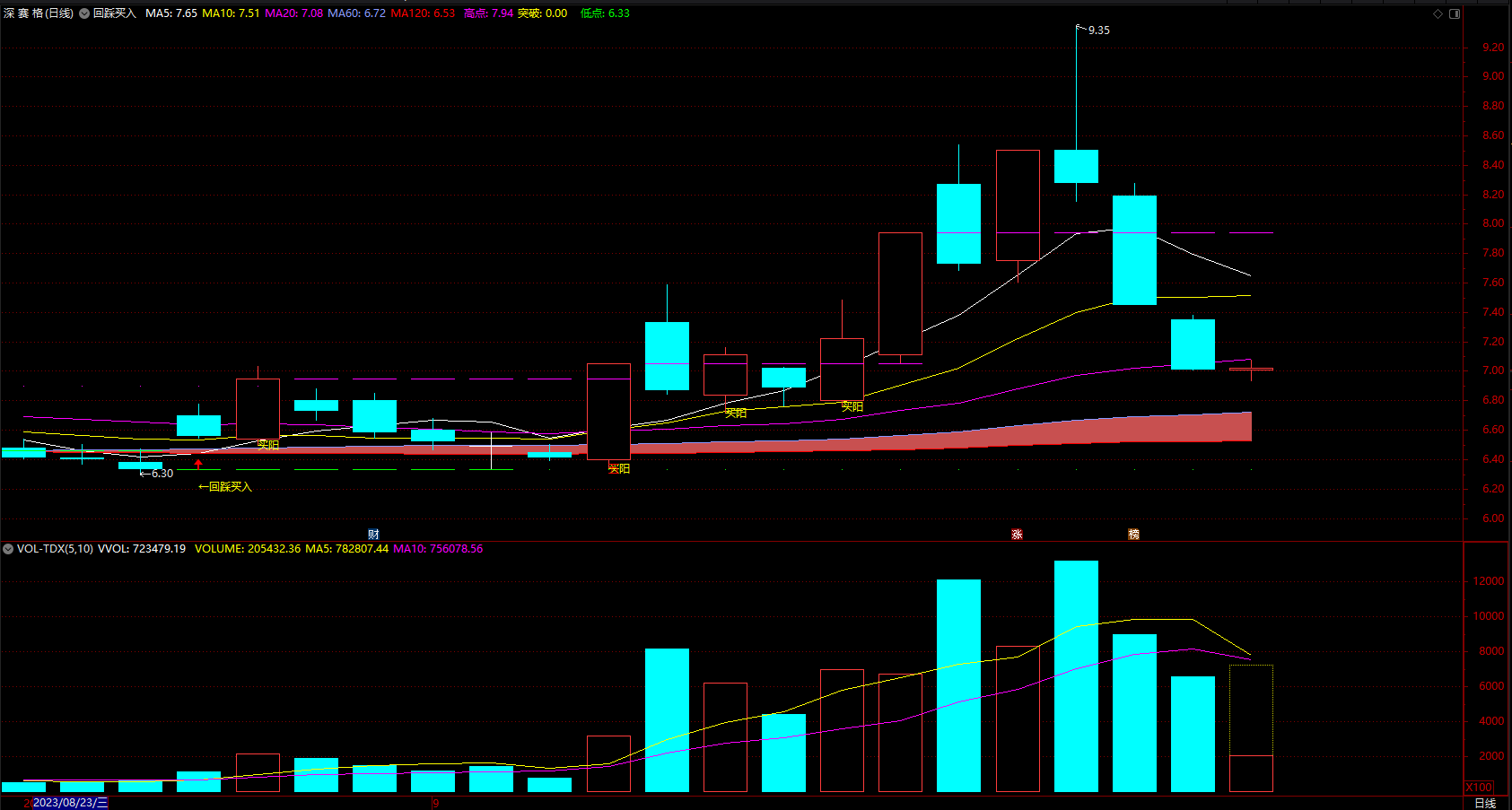
Task: Toggle the side panel icon at top-right
Action: [1455, 13]
